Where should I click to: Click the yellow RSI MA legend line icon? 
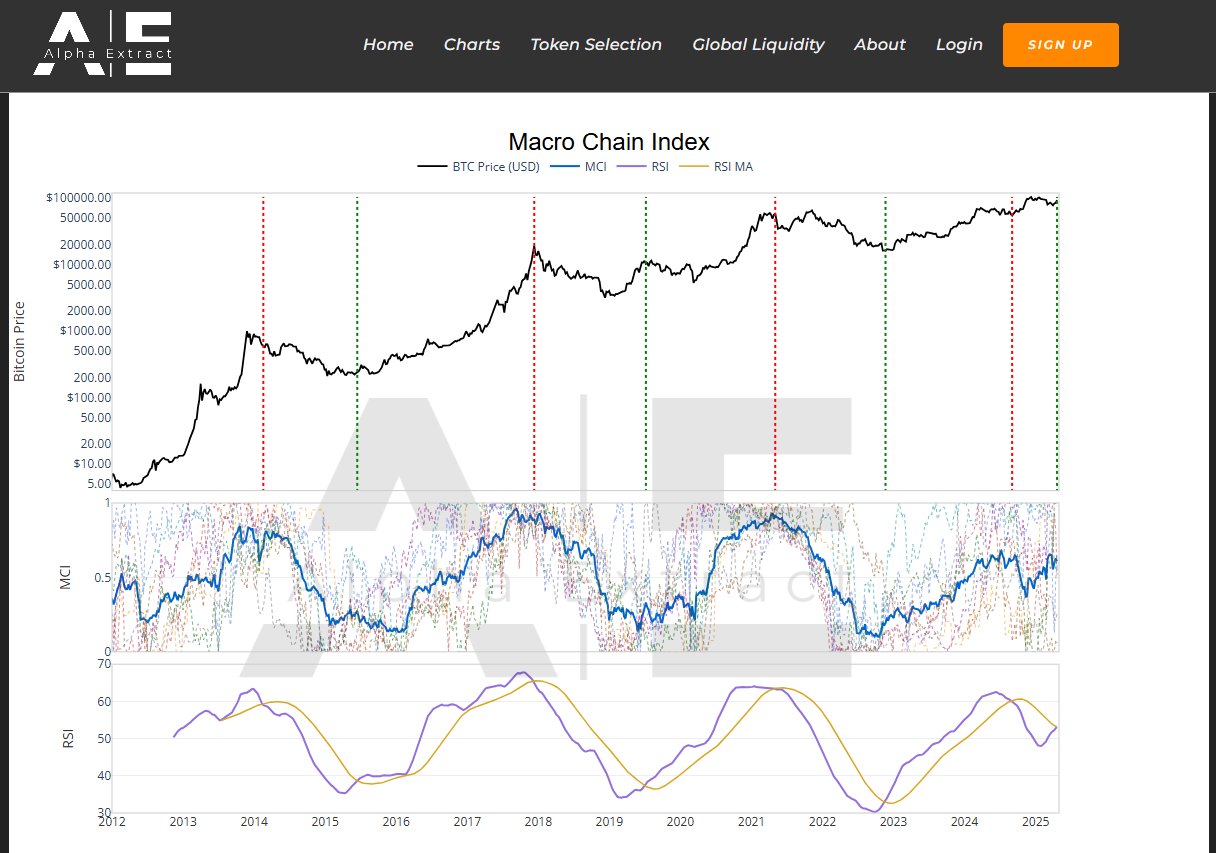(694, 166)
